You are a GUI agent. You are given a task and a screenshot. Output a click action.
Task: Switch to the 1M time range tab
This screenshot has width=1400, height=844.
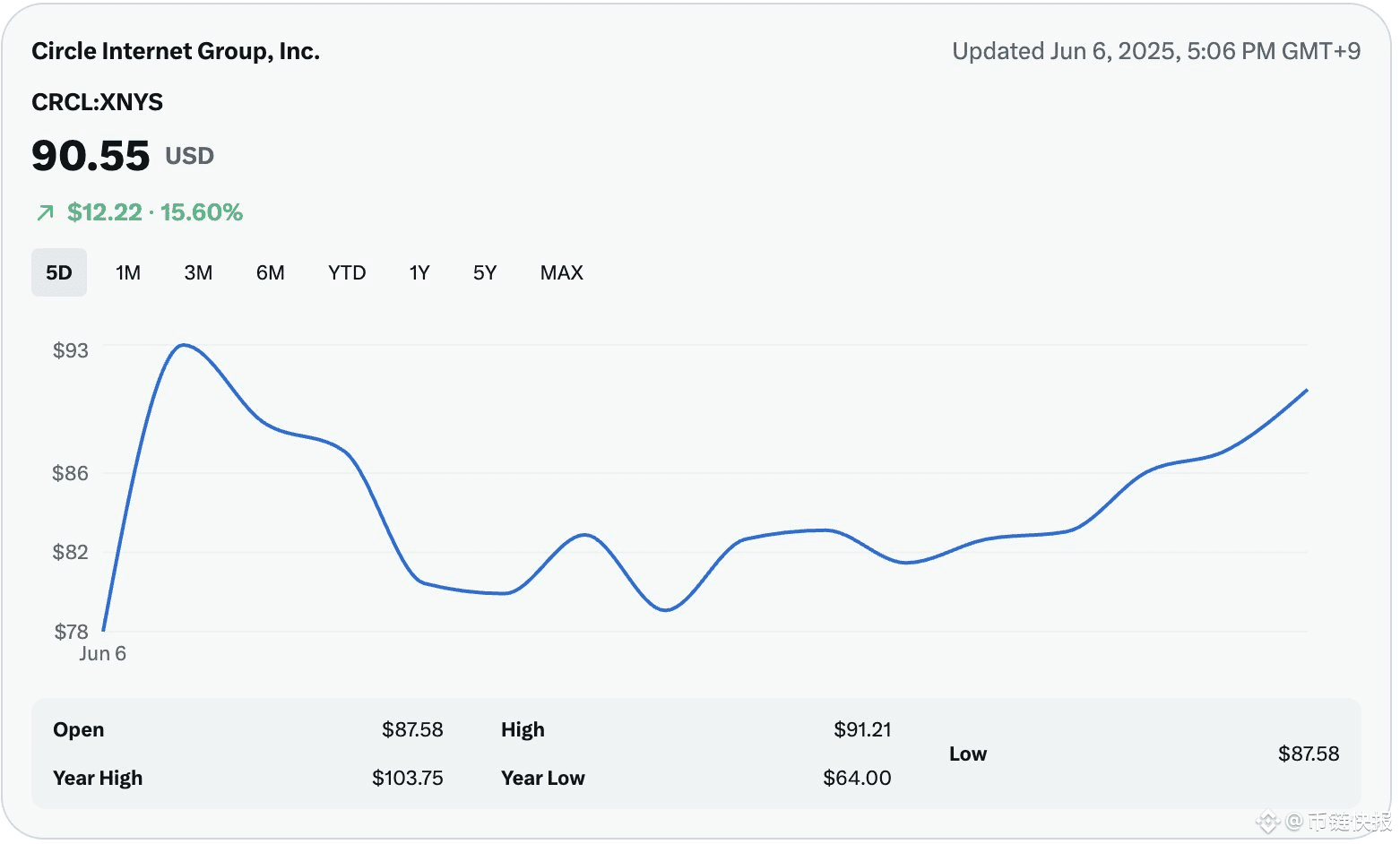click(x=128, y=272)
